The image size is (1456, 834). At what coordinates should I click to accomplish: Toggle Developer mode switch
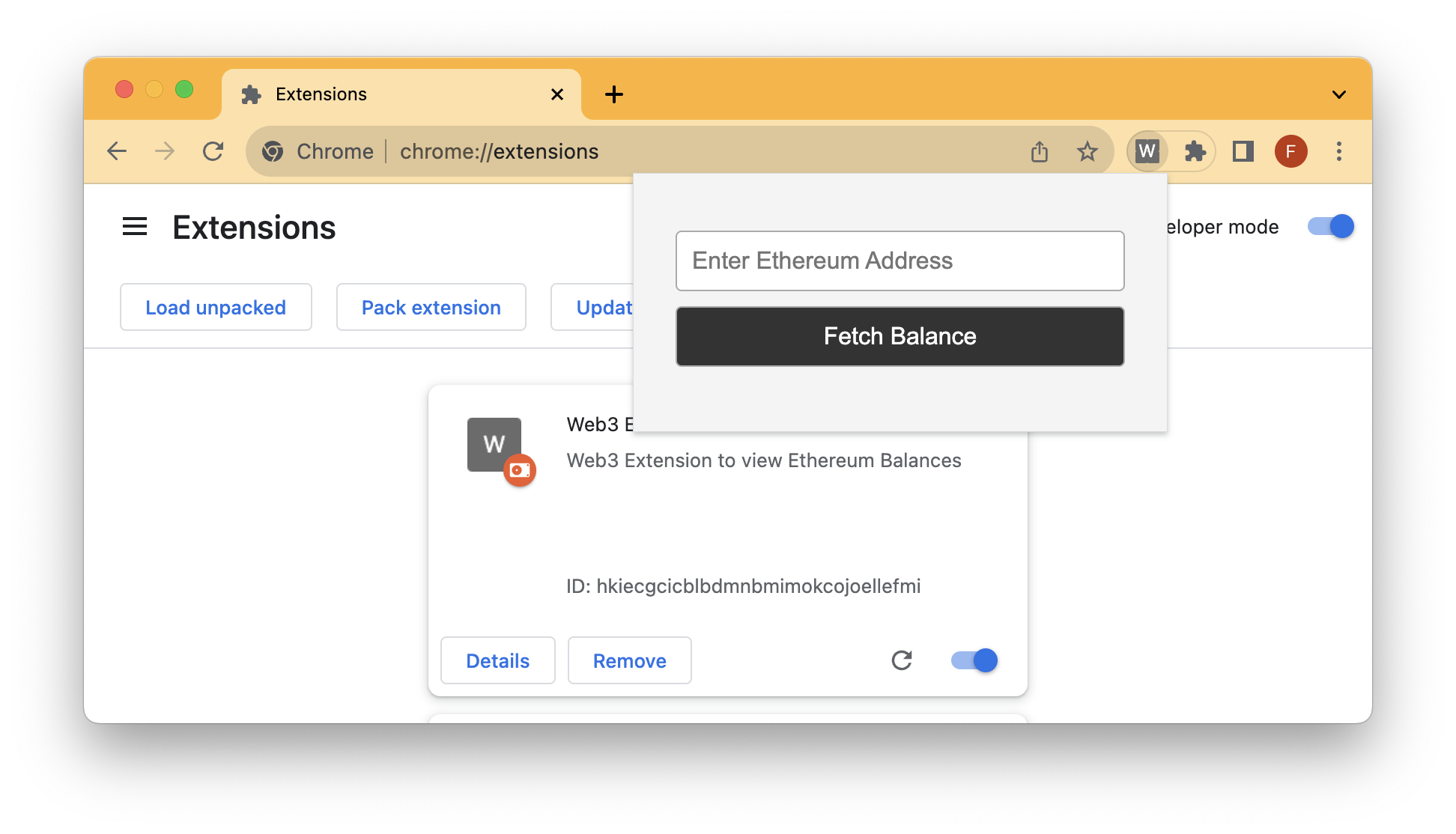(x=1330, y=226)
